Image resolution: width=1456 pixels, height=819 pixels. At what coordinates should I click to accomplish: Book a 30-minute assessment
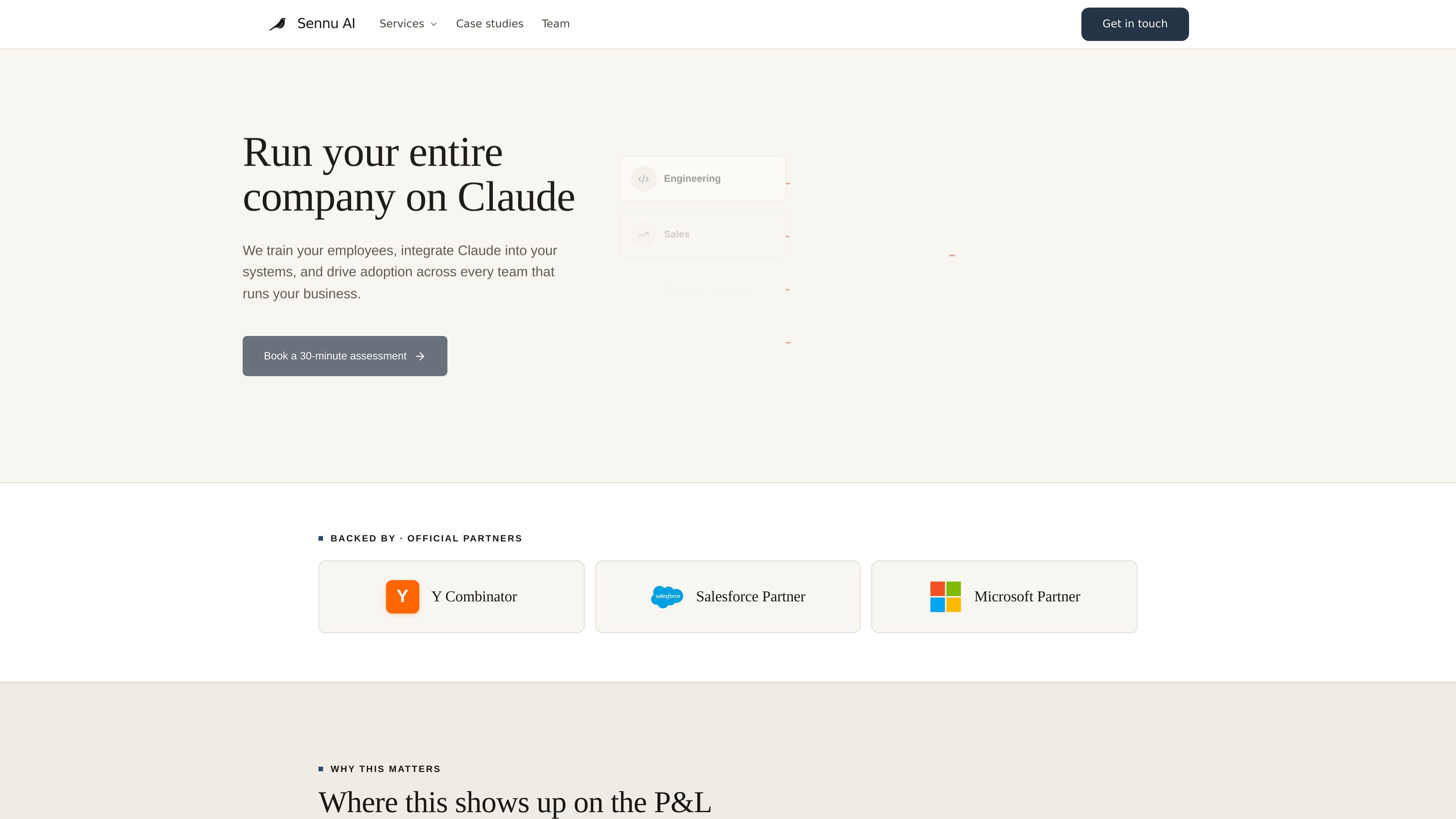345,356
